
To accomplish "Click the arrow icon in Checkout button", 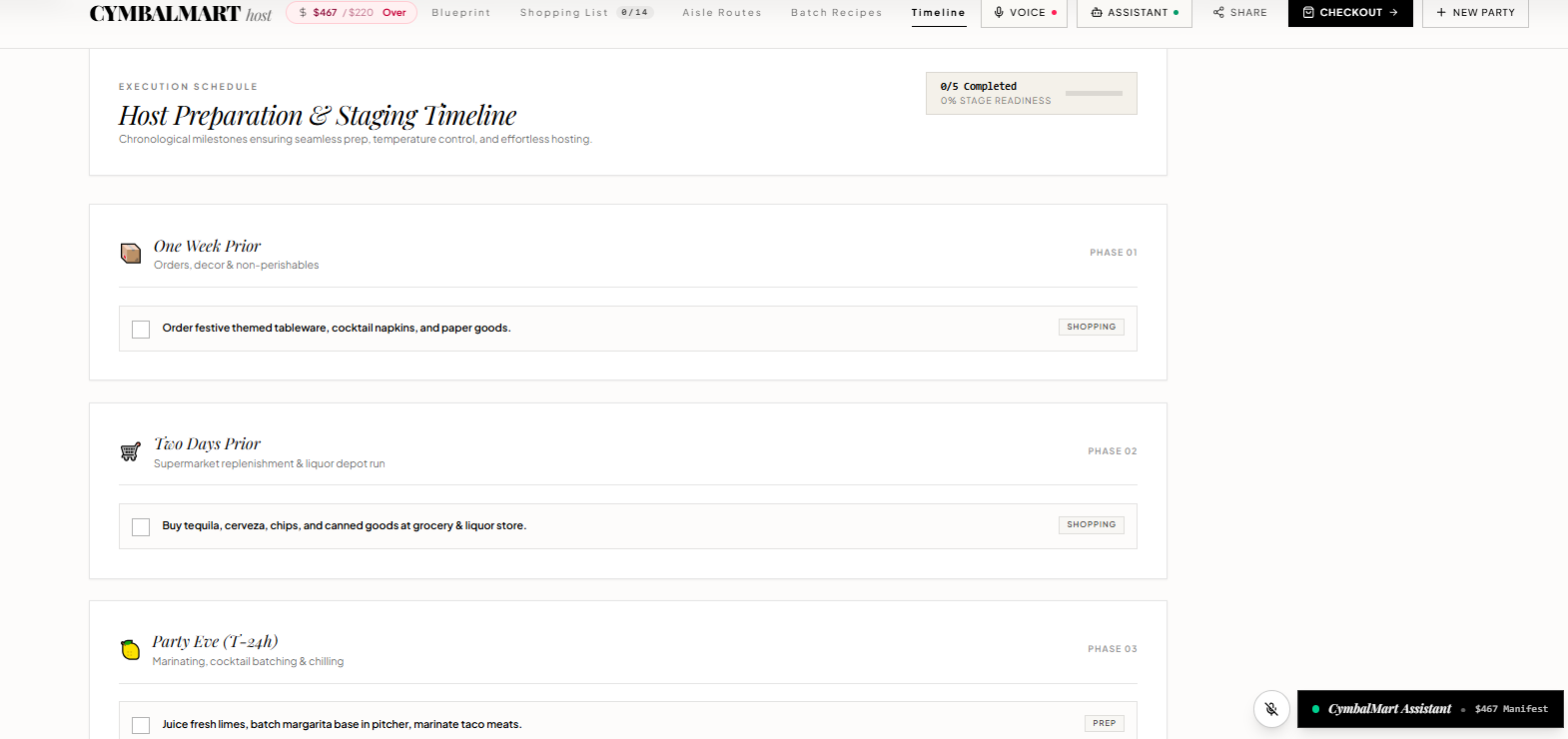I will pyautogui.click(x=1393, y=13).
